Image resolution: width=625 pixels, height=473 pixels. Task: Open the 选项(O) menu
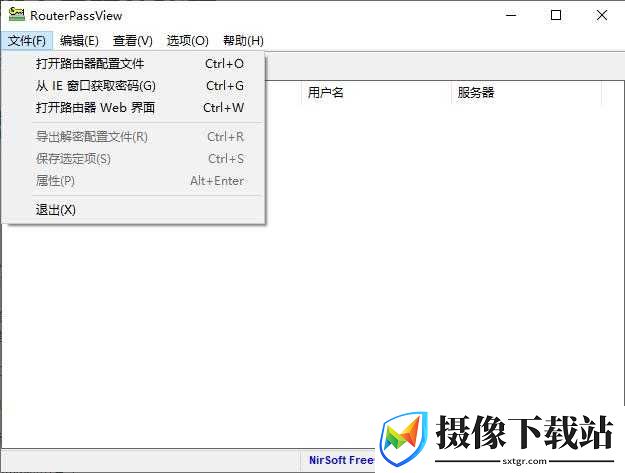(x=187, y=41)
